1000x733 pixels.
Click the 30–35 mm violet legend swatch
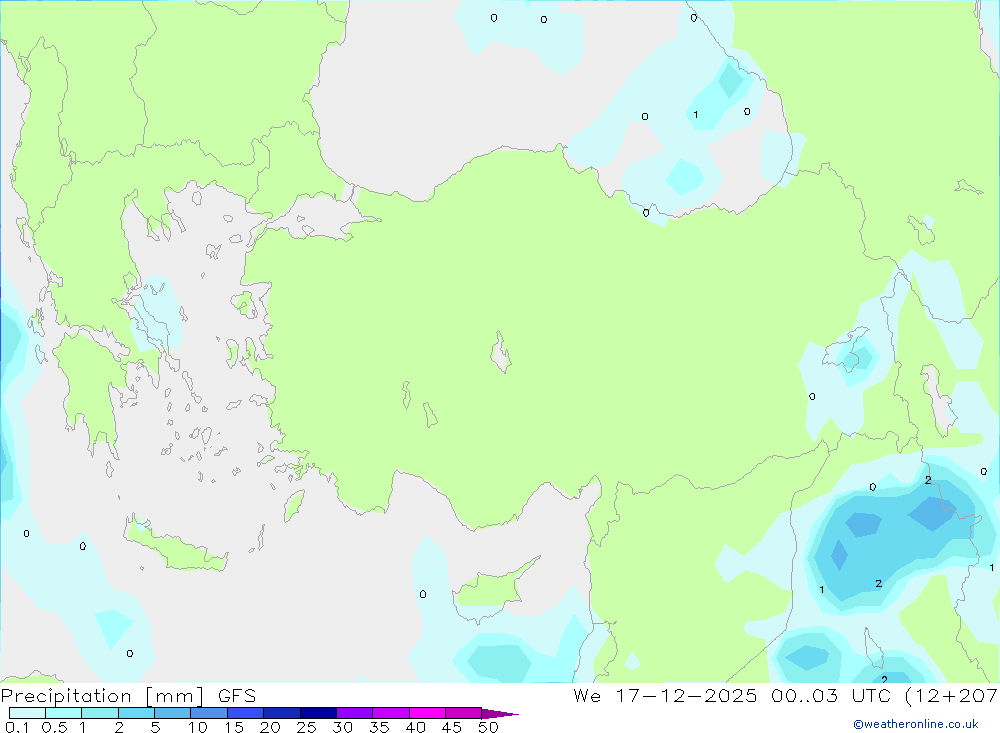tap(354, 713)
